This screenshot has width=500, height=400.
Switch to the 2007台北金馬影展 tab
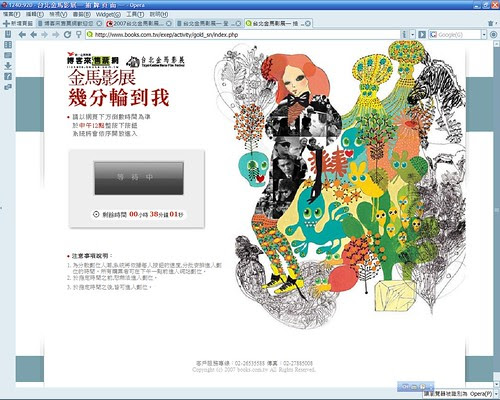tap(139, 23)
